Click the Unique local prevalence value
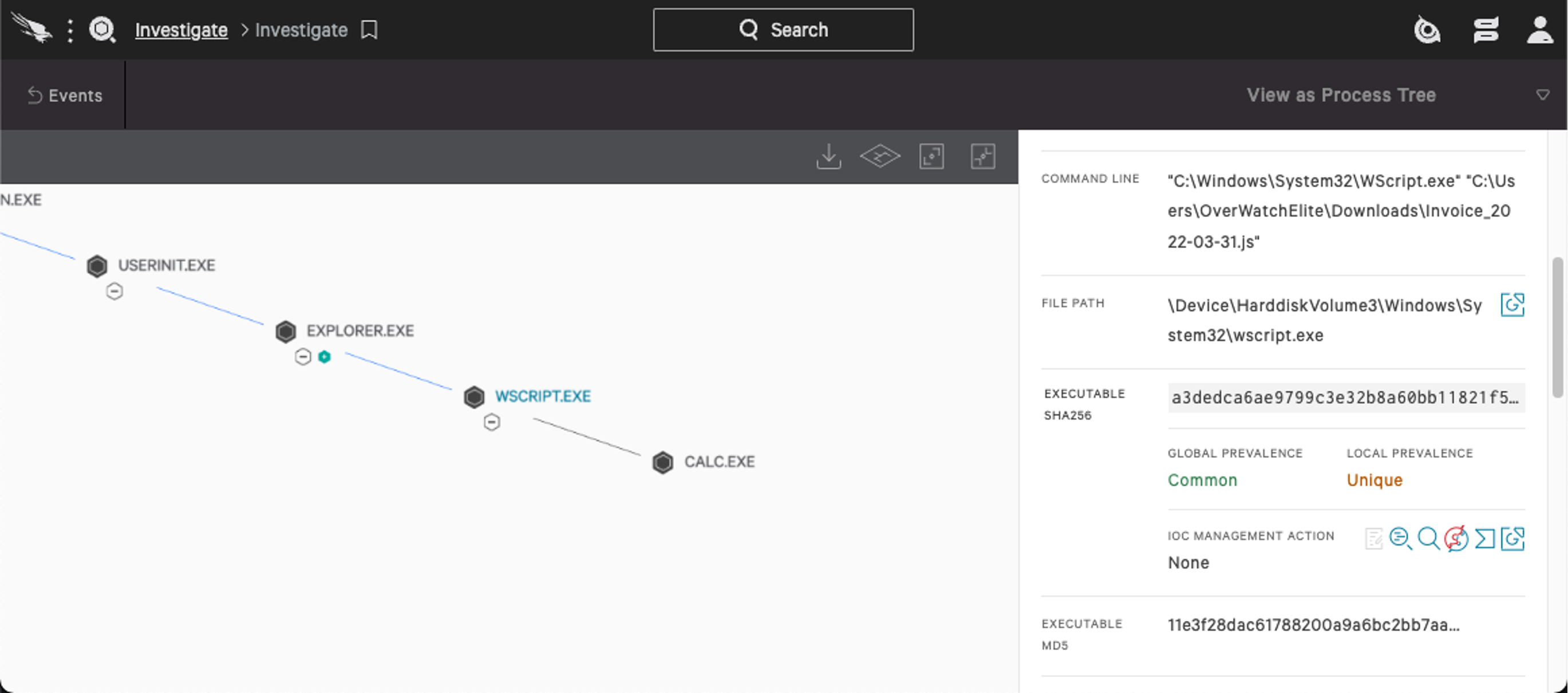1568x693 pixels. click(1375, 480)
